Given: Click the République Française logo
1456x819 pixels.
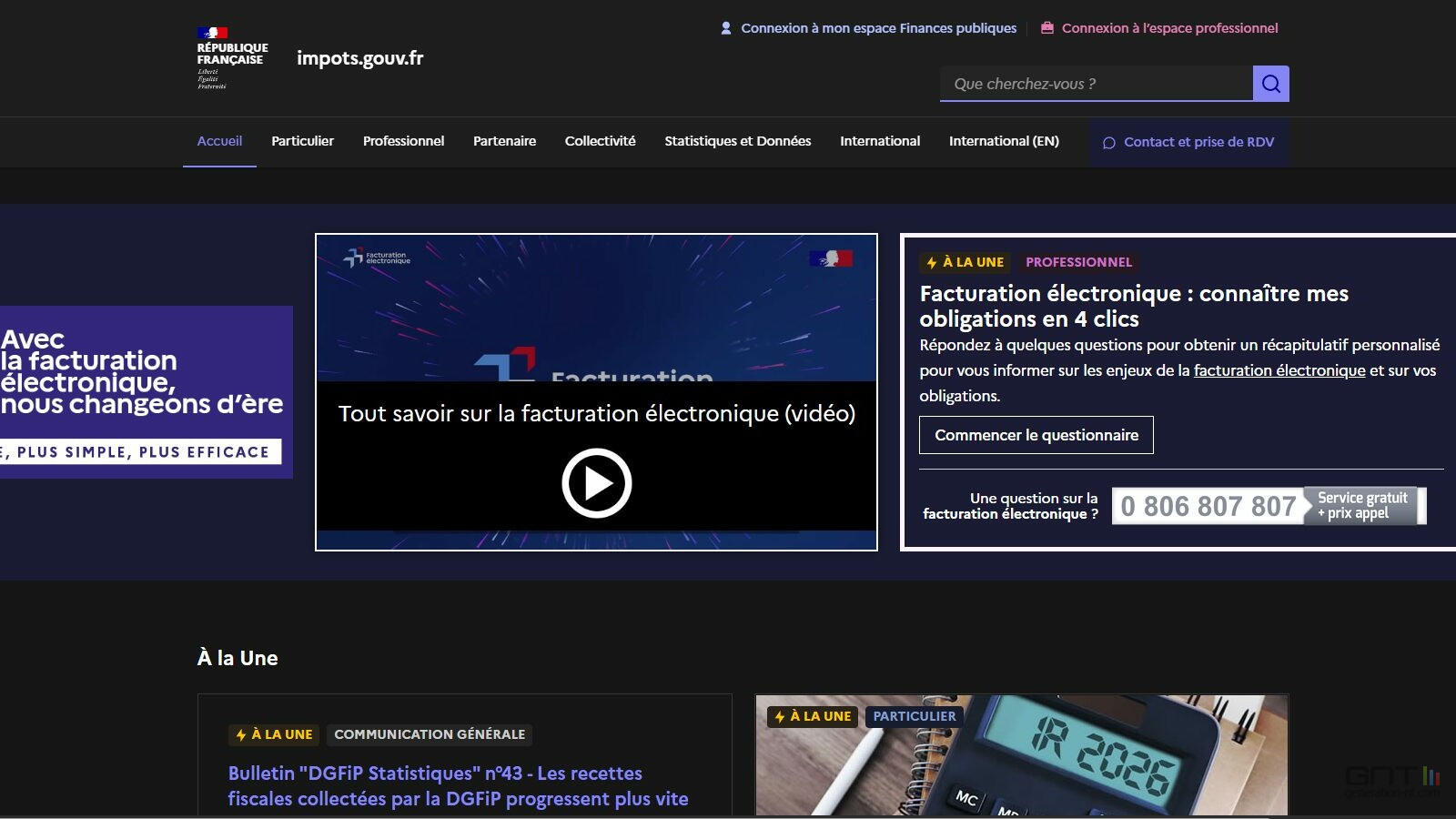Looking at the screenshot, I should coord(231,57).
